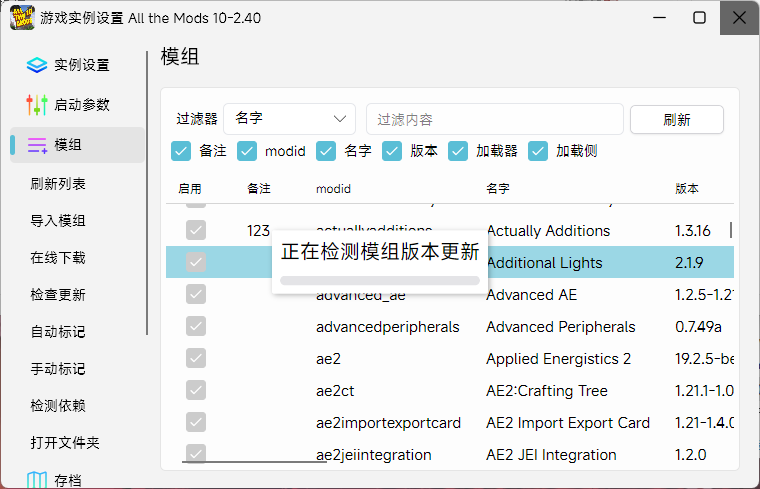760x489 pixels.
Task: Select 检查更新 from the sidebar
Action: point(58,295)
